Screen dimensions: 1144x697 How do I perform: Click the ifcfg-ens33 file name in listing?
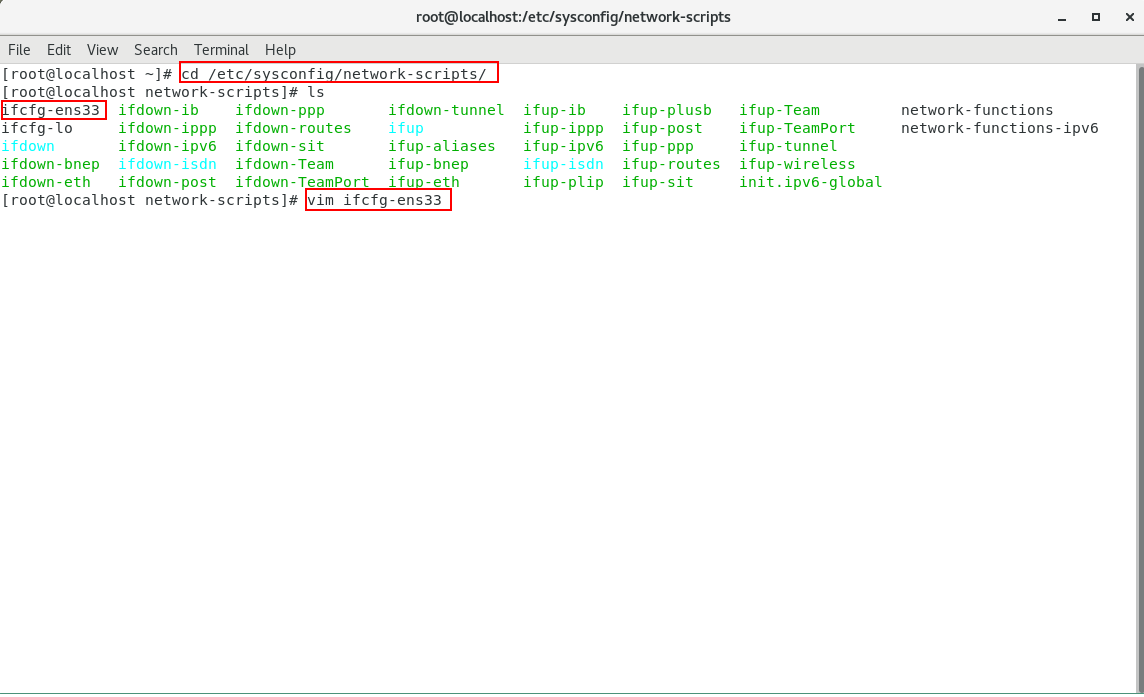(x=50, y=110)
